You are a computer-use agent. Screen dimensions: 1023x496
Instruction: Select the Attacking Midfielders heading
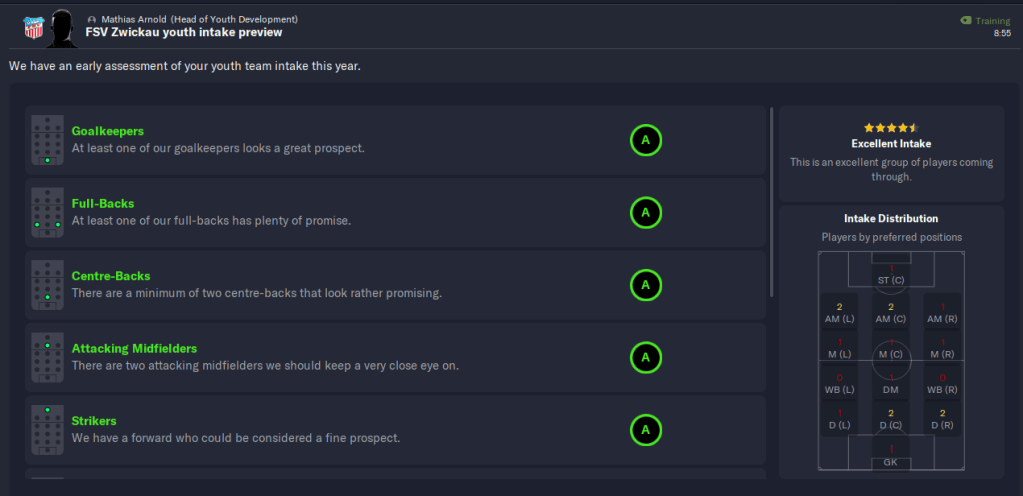[x=134, y=348]
